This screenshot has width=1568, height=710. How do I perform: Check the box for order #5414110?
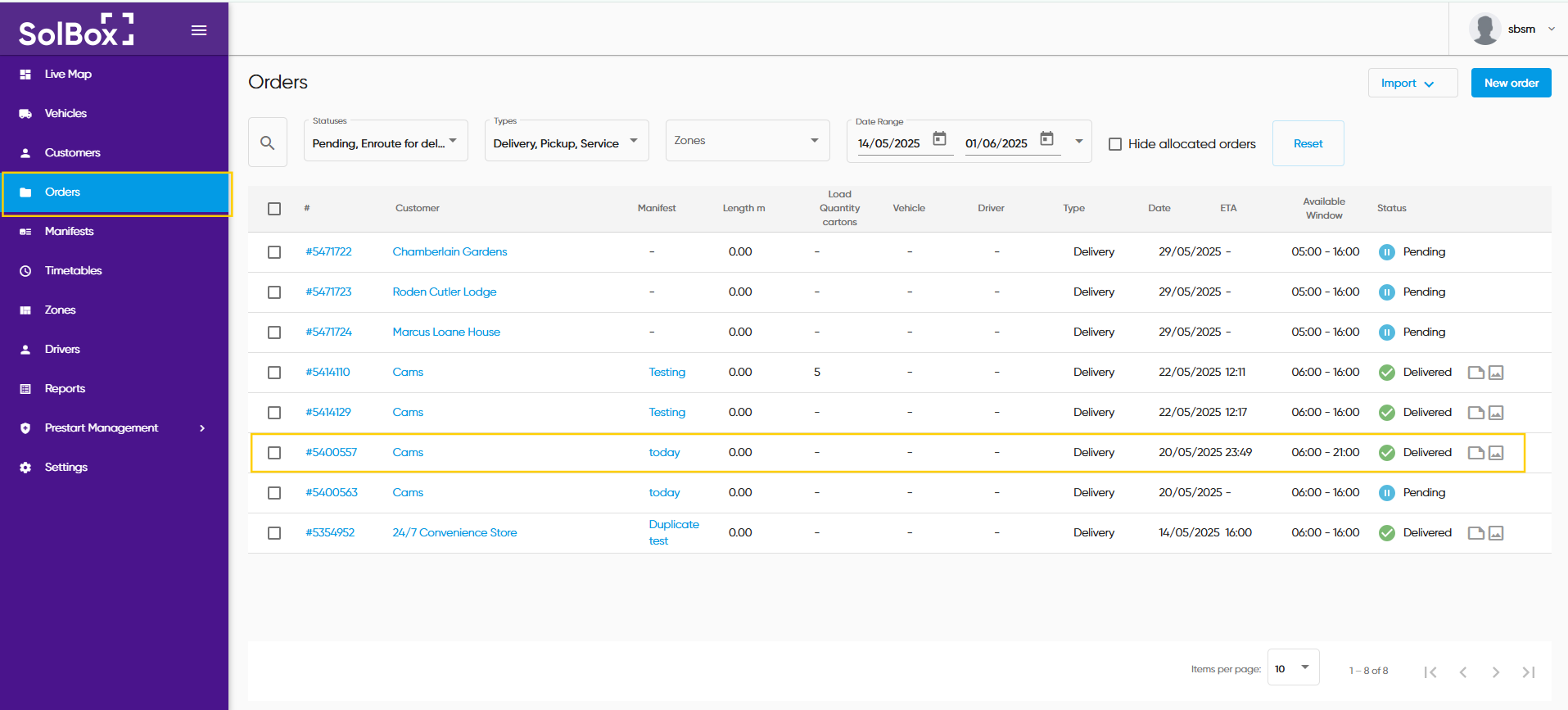[x=274, y=373]
